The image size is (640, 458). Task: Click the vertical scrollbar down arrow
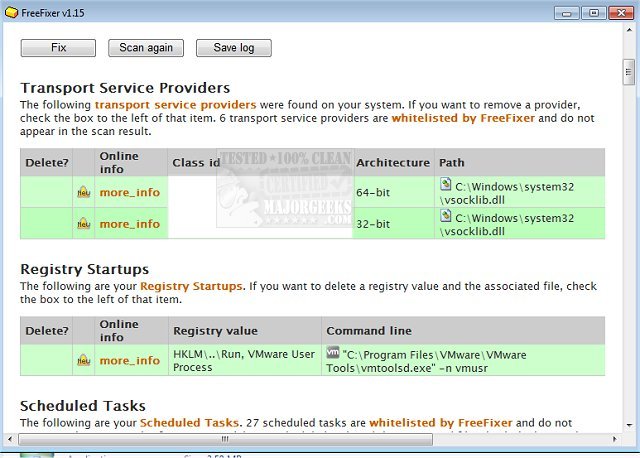point(629,425)
